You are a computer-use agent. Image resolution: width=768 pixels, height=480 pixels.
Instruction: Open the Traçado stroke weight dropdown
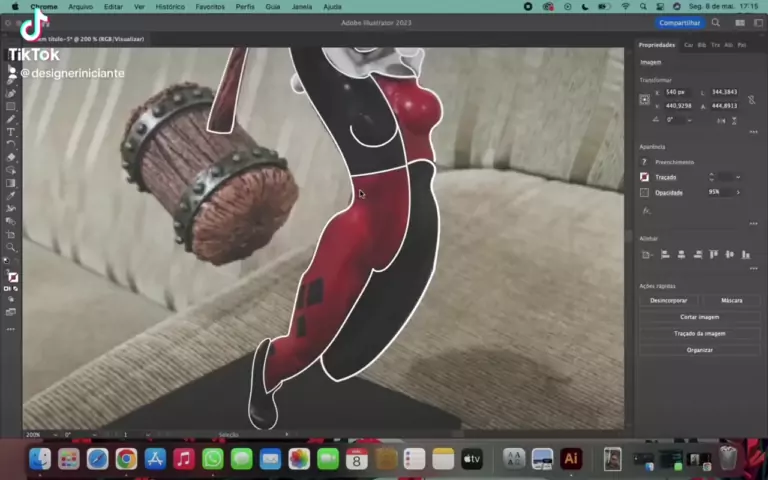click(x=738, y=177)
